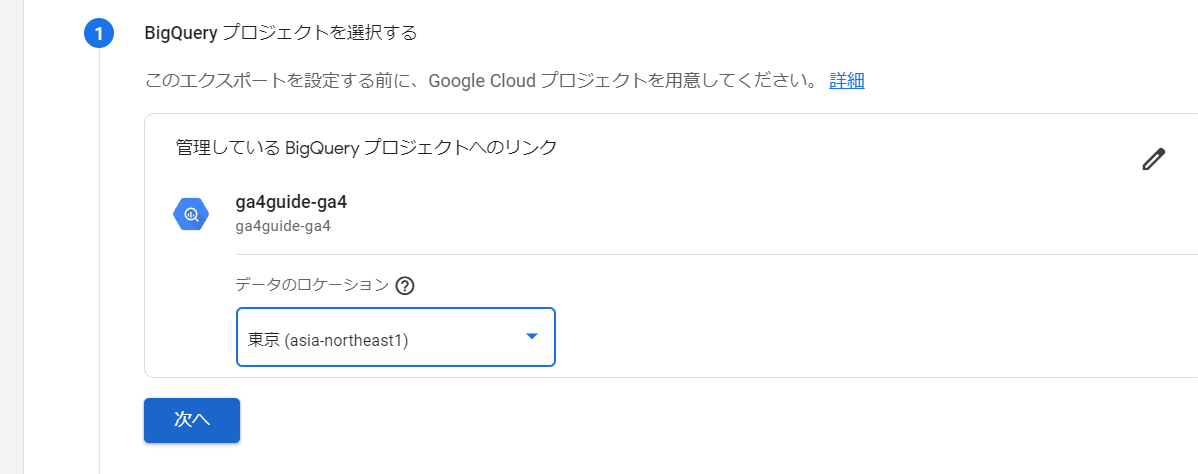The image size is (1198, 474).
Task: Click the gray ga4guide-ga4 project ID subtitle
Action: (x=283, y=226)
